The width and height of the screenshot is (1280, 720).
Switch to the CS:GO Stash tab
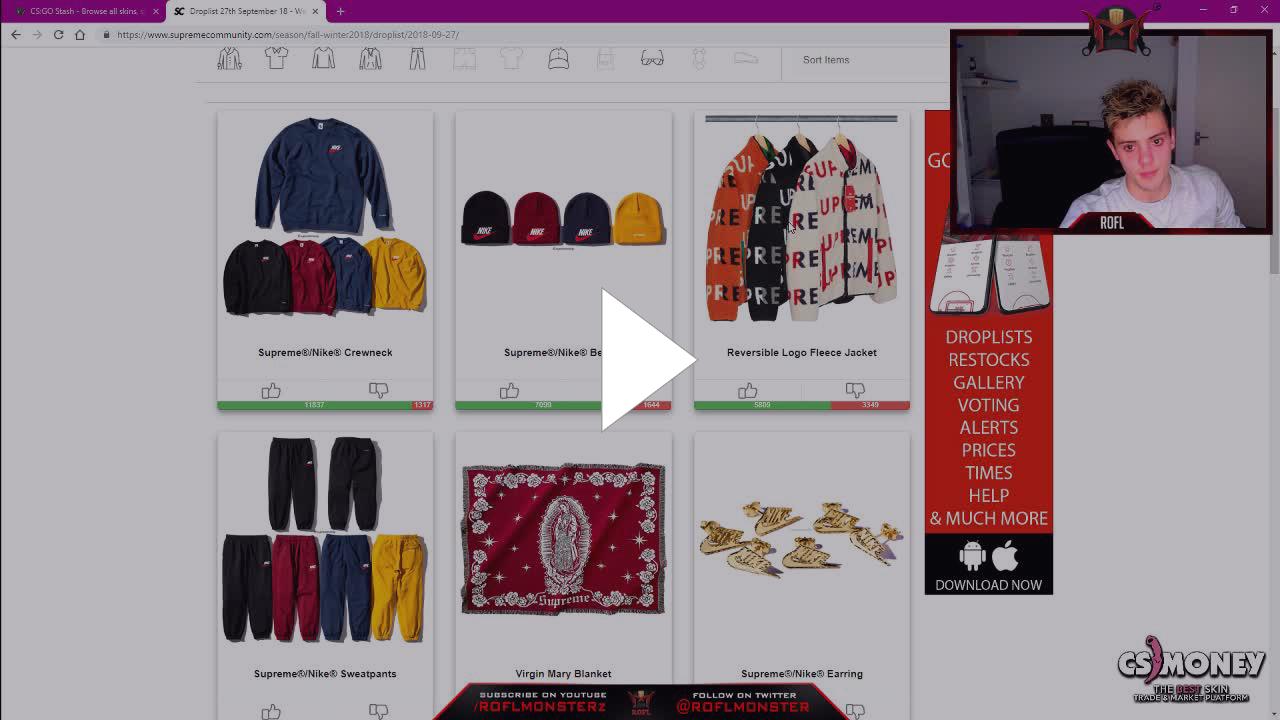(84, 11)
